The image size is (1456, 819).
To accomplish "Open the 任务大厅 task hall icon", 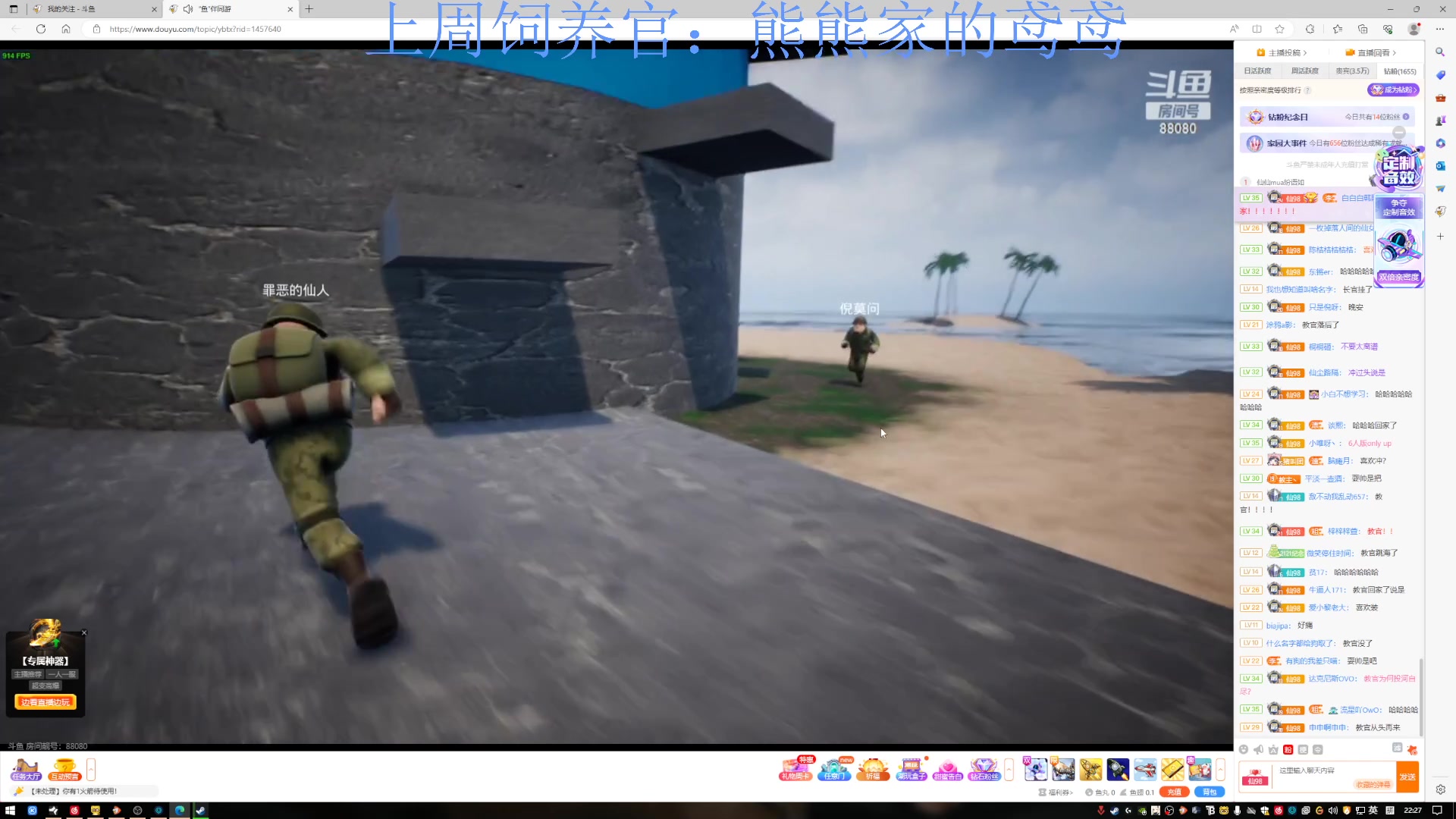I will coord(26,769).
